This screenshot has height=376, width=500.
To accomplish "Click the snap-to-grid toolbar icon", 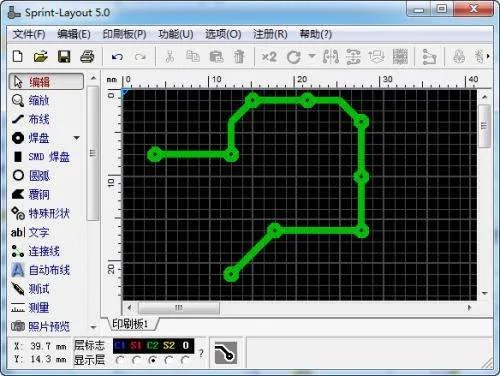I will 400,57.
